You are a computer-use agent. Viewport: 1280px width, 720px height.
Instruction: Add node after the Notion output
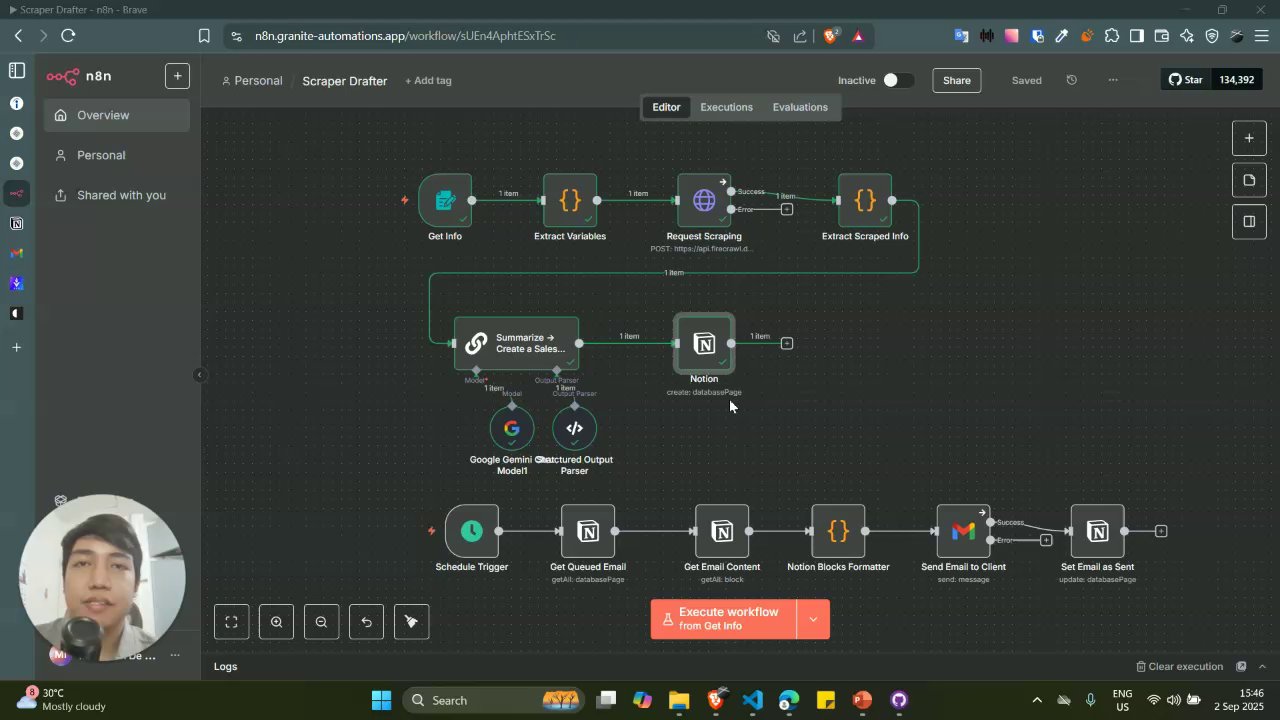point(787,344)
